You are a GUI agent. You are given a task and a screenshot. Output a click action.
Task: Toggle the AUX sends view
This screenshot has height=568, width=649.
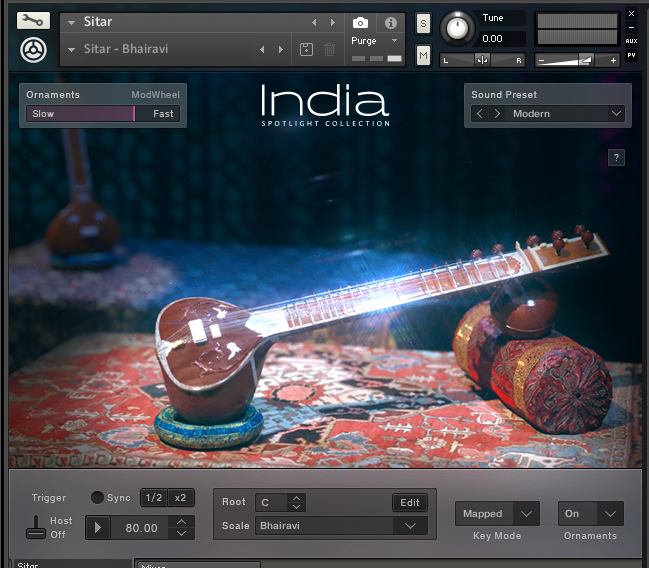631,41
